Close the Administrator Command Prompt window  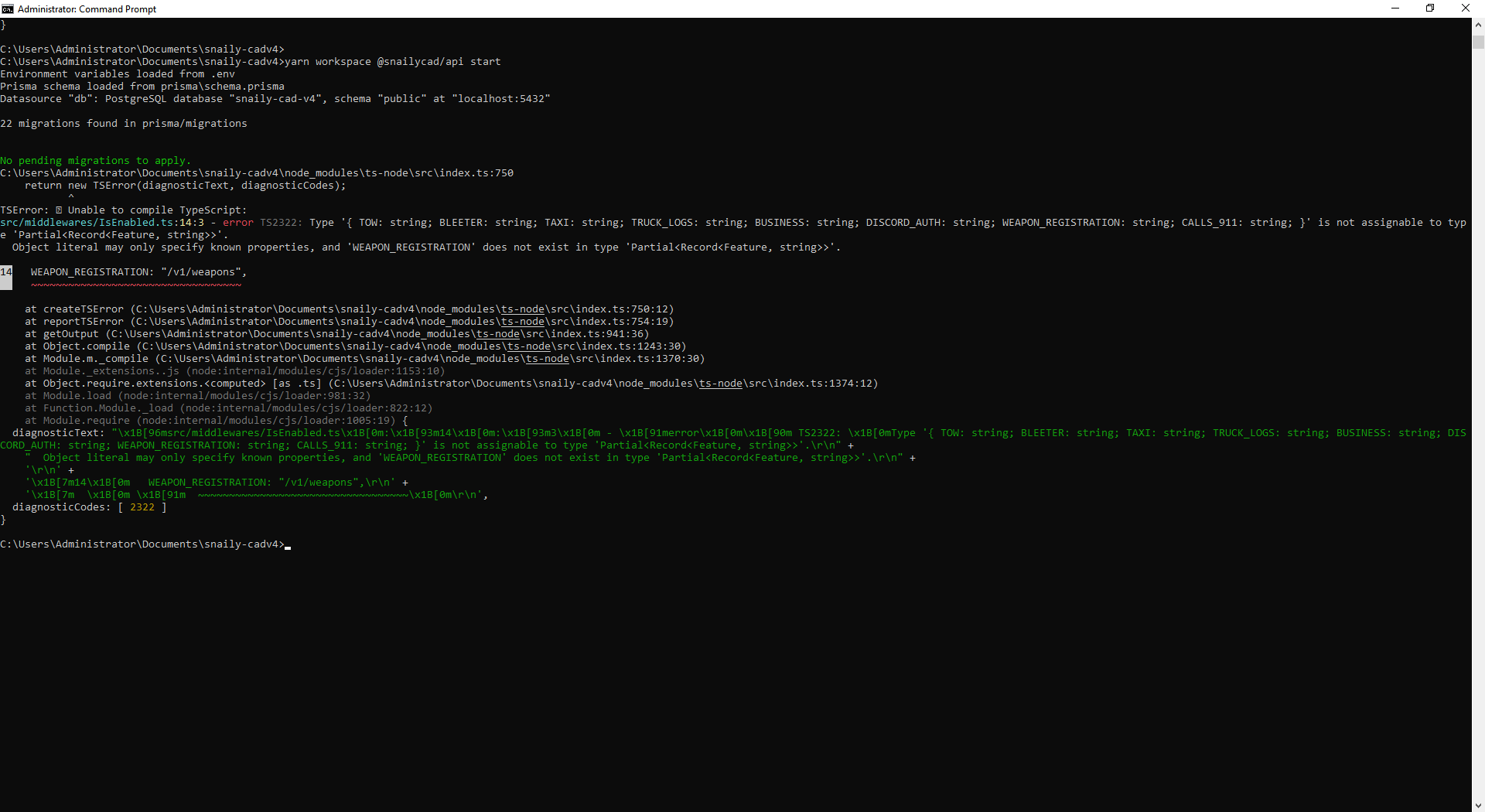tap(1466, 9)
